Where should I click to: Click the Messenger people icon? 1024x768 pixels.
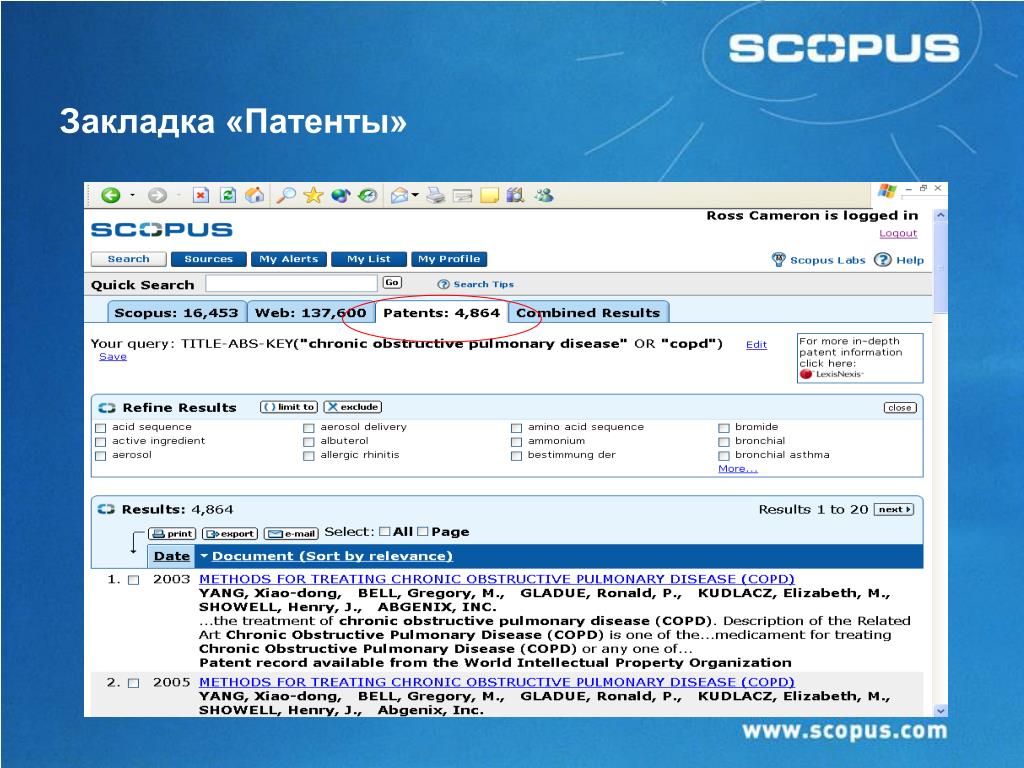(x=544, y=195)
